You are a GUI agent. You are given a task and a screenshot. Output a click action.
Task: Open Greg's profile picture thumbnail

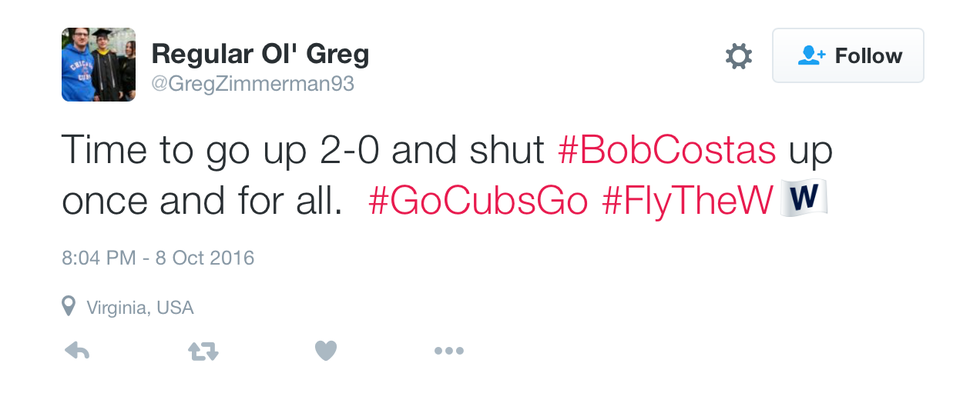coord(98,64)
